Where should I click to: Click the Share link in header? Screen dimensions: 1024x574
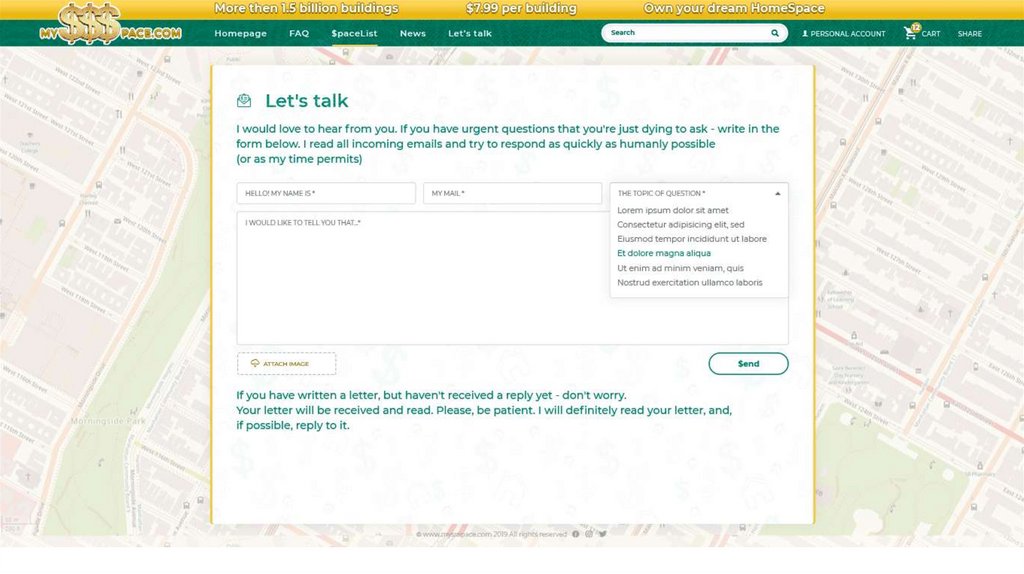(969, 34)
